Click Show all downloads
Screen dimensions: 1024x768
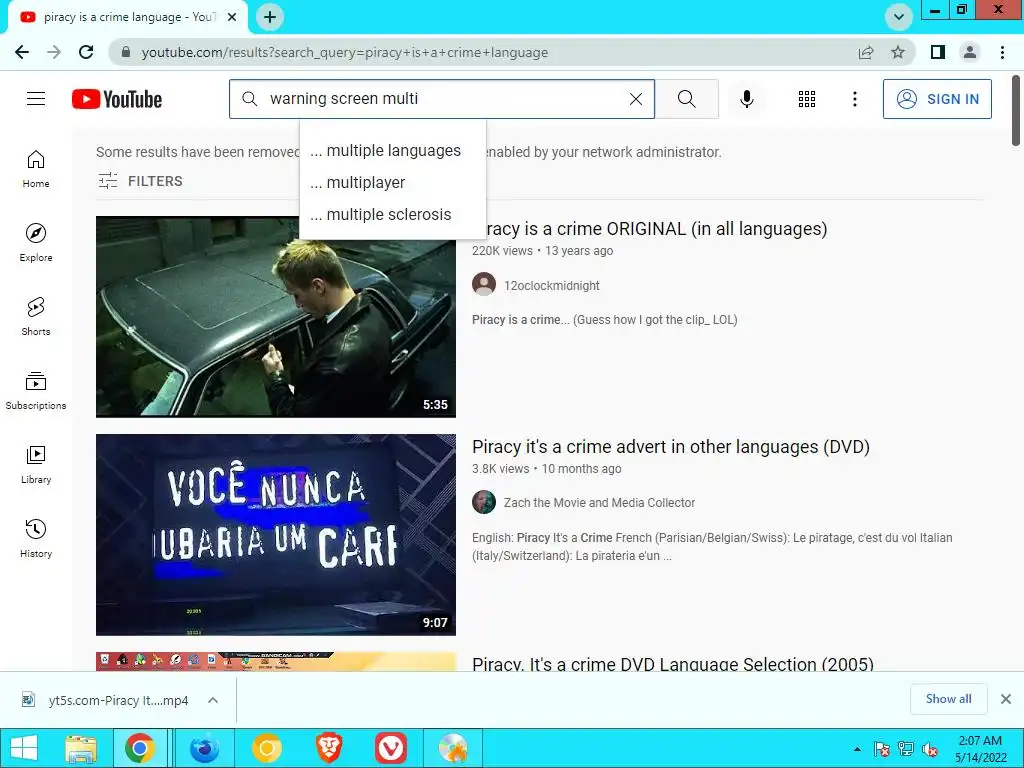pos(948,699)
